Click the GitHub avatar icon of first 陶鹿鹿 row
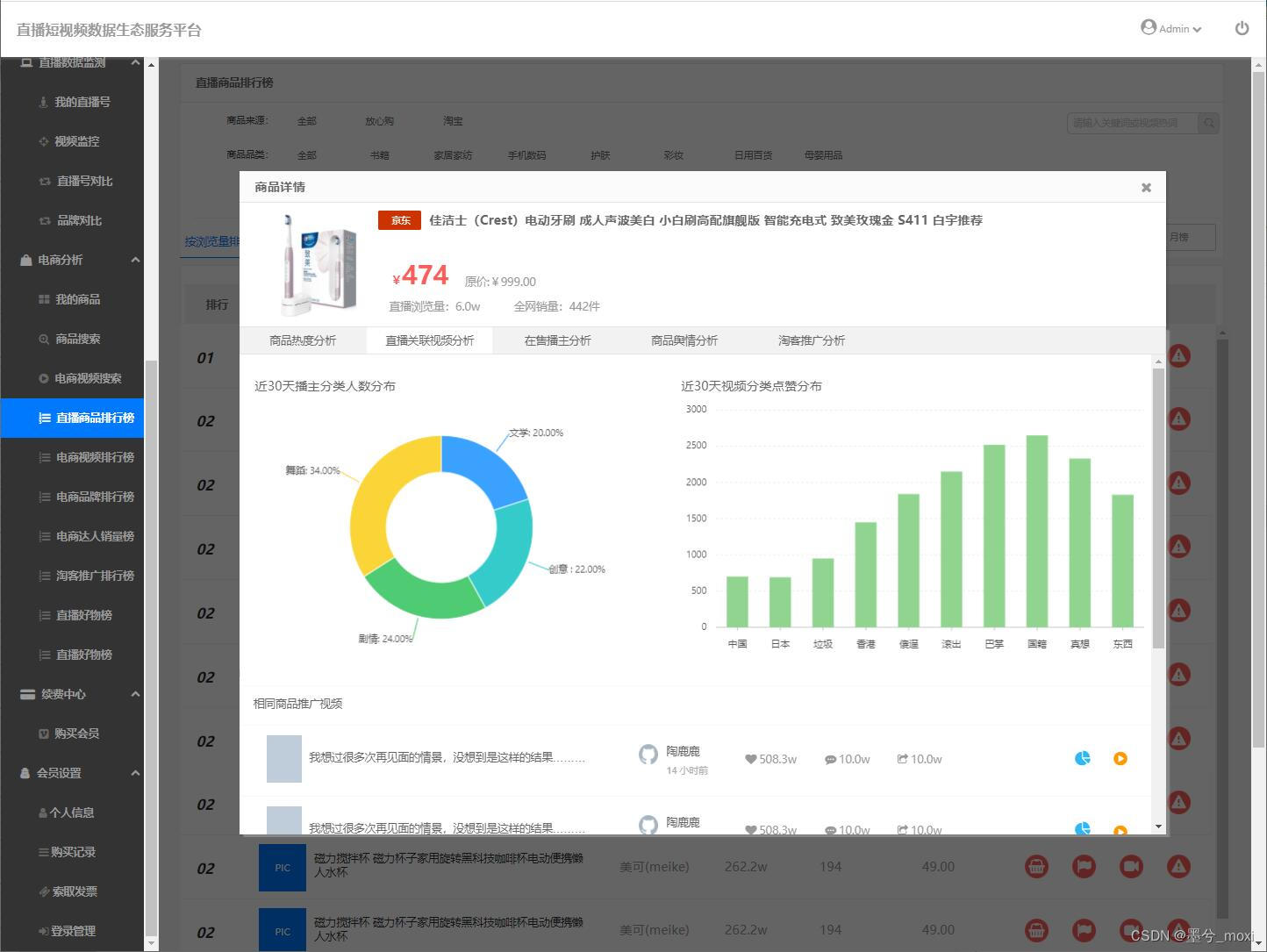This screenshot has width=1267, height=952. [648, 755]
